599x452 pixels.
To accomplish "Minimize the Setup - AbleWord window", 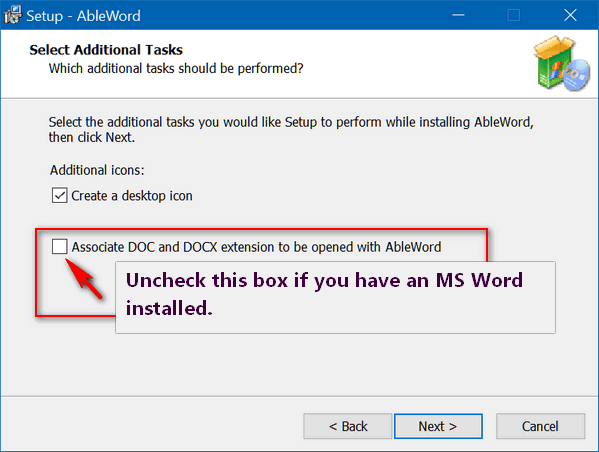I will coord(458,15).
